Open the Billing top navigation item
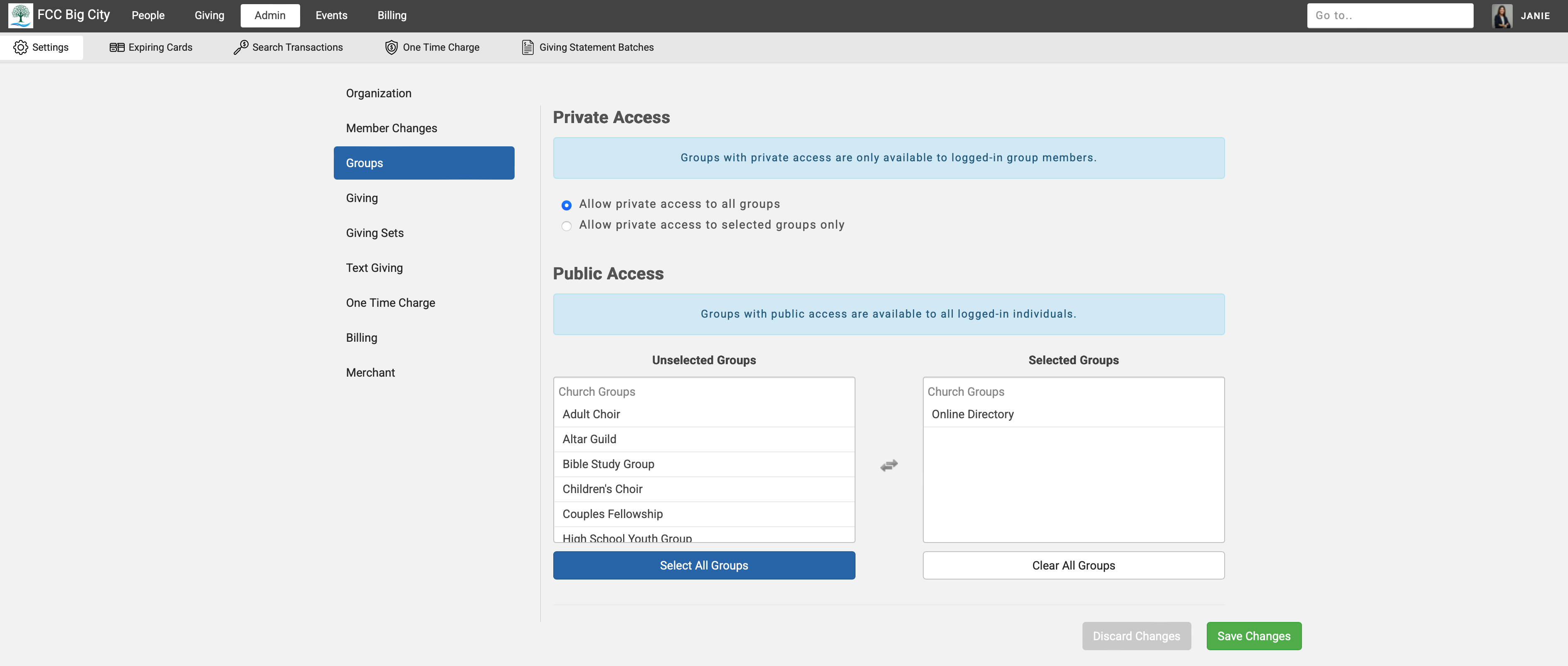Image resolution: width=1568 pixels, height=666 pixels. point(392,15)
